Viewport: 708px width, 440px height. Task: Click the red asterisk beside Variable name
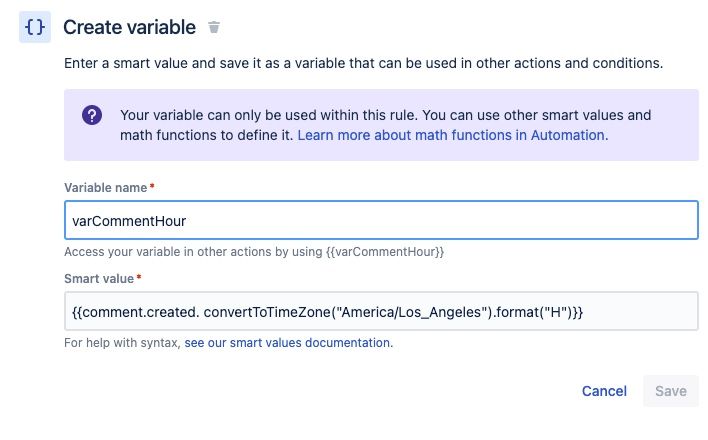coord(152,187)
